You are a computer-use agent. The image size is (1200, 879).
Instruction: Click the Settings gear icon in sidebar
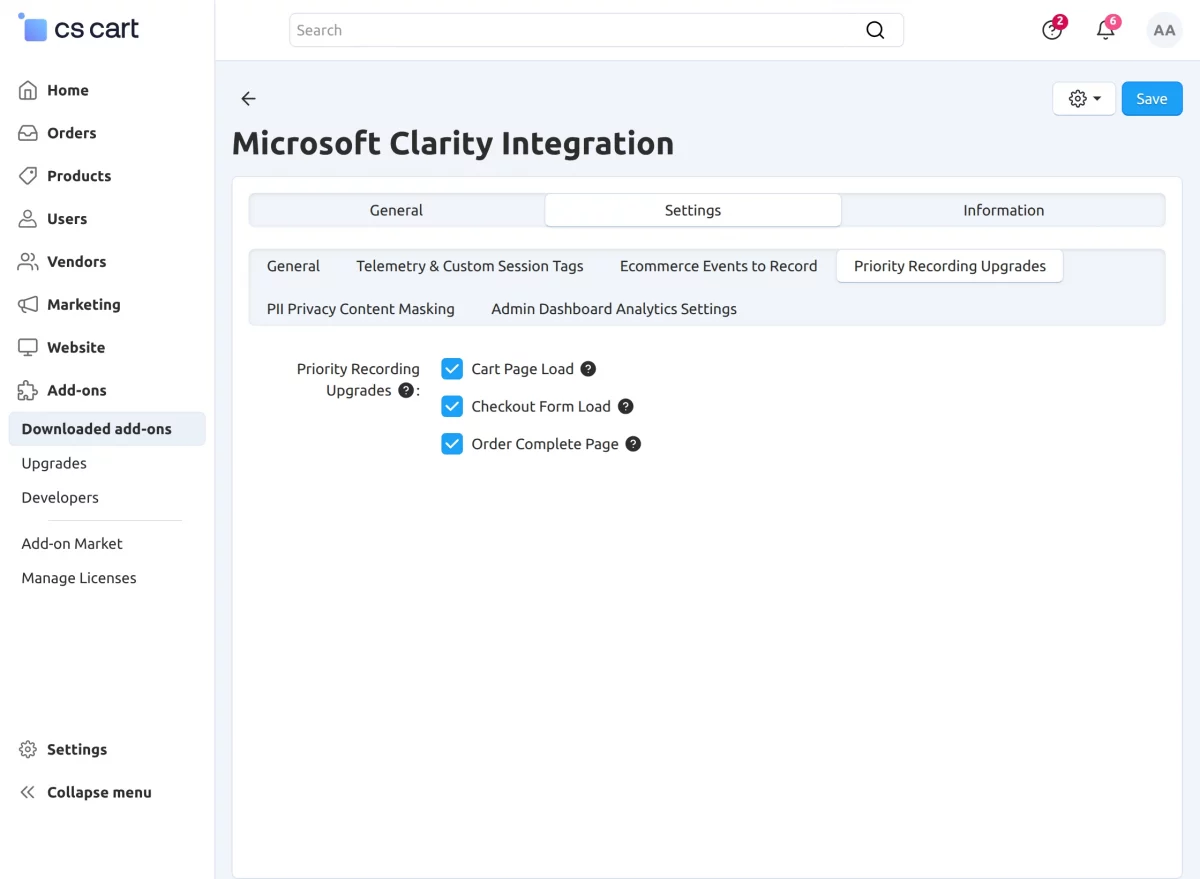click(x=28, y=750)
